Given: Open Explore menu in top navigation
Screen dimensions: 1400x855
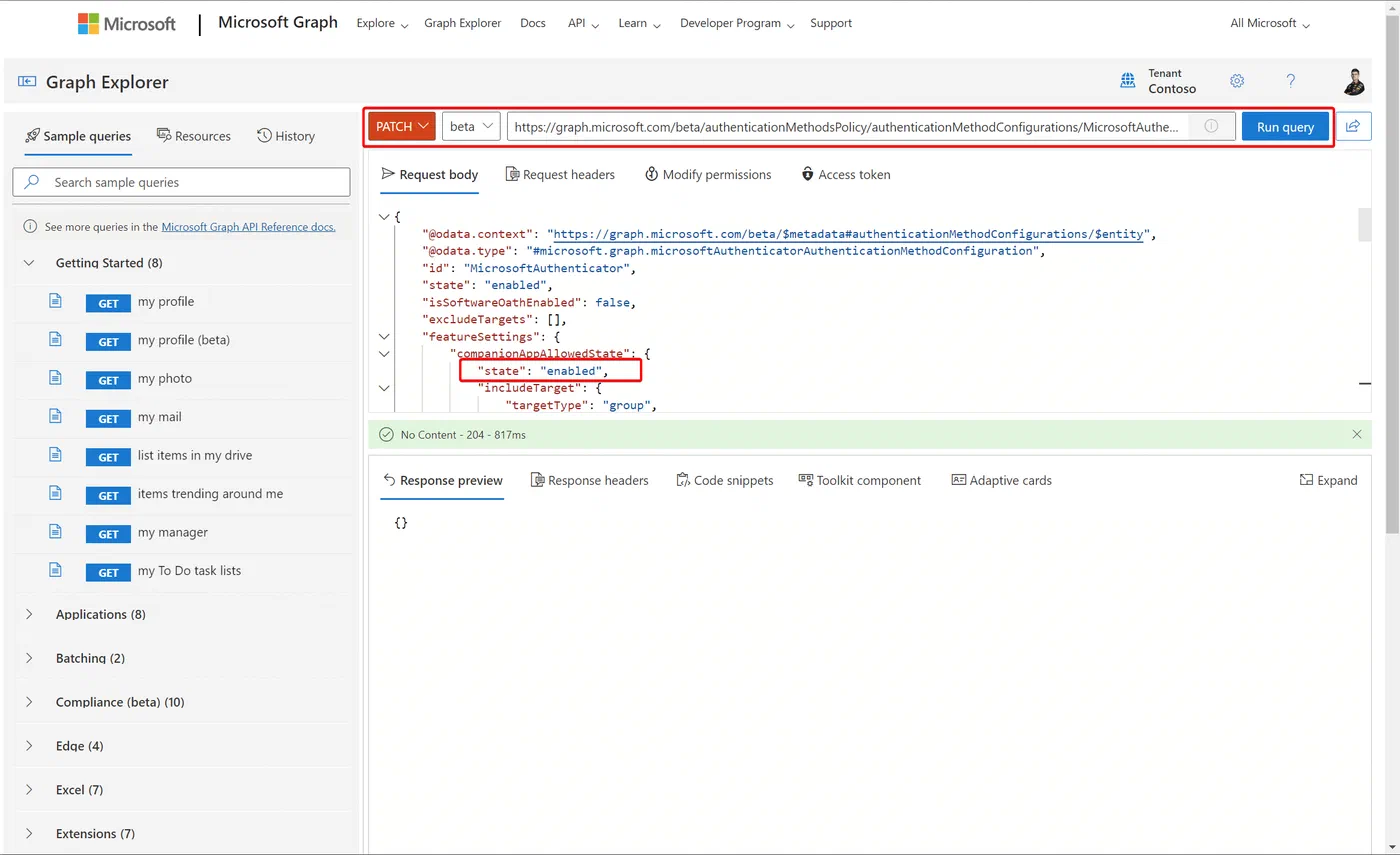Looking at the screenshot, I should [x=383, y=23].
